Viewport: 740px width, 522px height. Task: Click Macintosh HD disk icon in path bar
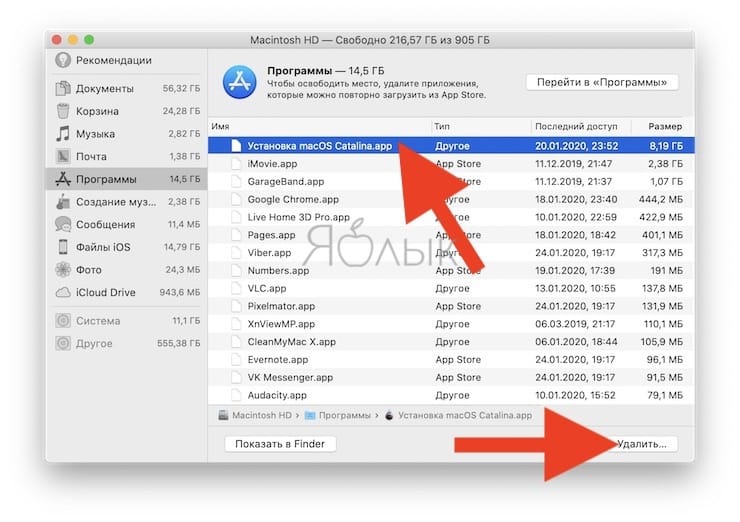point(223,415)
